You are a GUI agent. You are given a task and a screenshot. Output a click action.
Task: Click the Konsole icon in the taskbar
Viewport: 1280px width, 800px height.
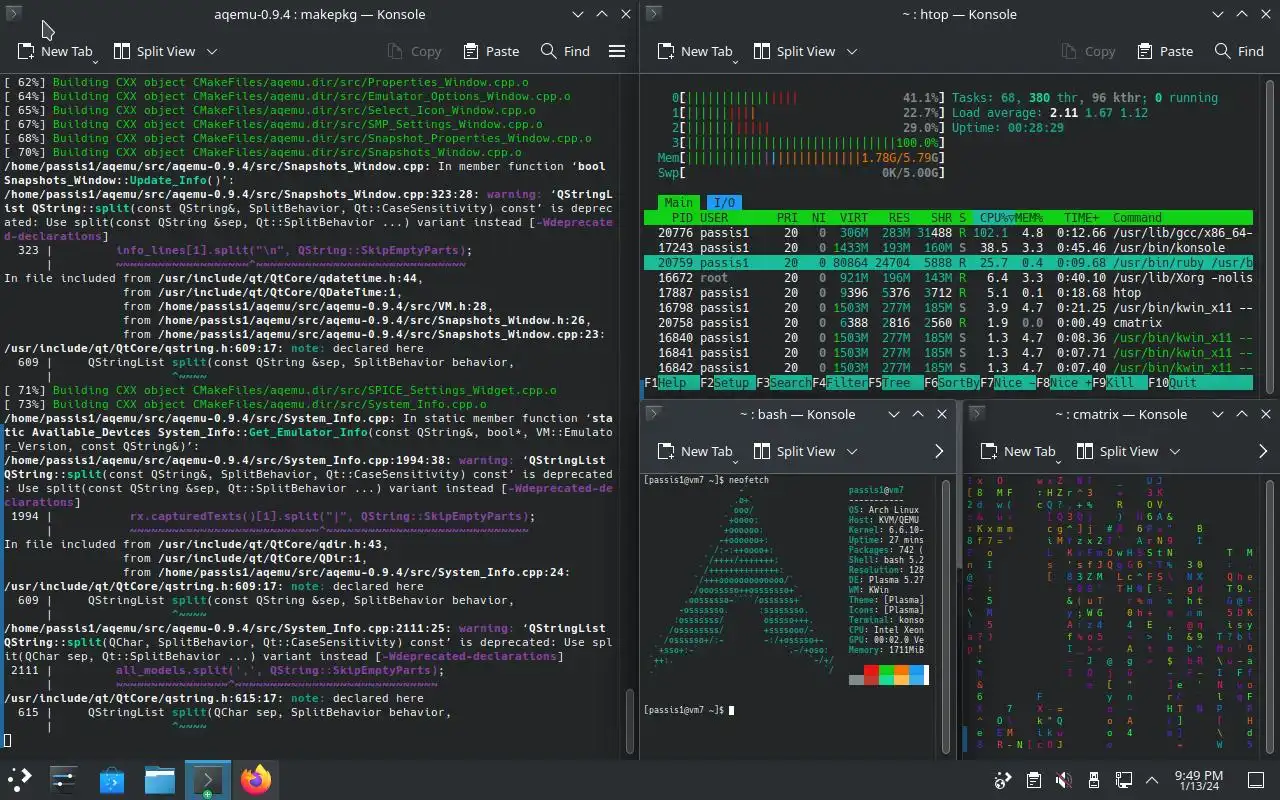(x=208, y=779)
